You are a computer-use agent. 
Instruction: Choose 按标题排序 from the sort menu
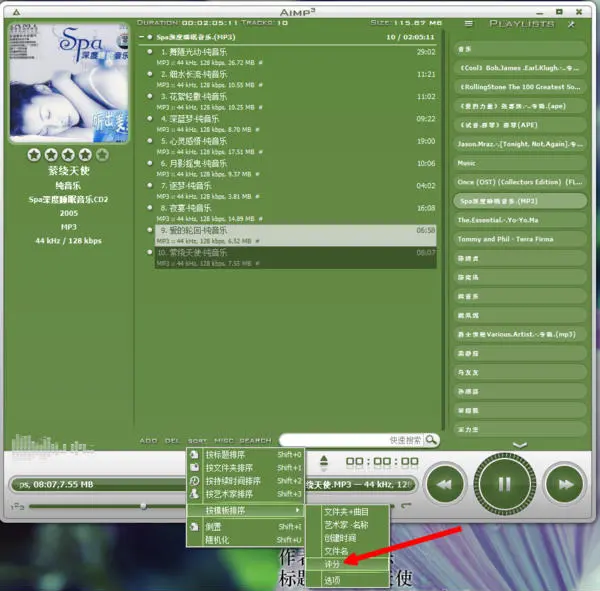pyautogui.click(x=245, y=455)
